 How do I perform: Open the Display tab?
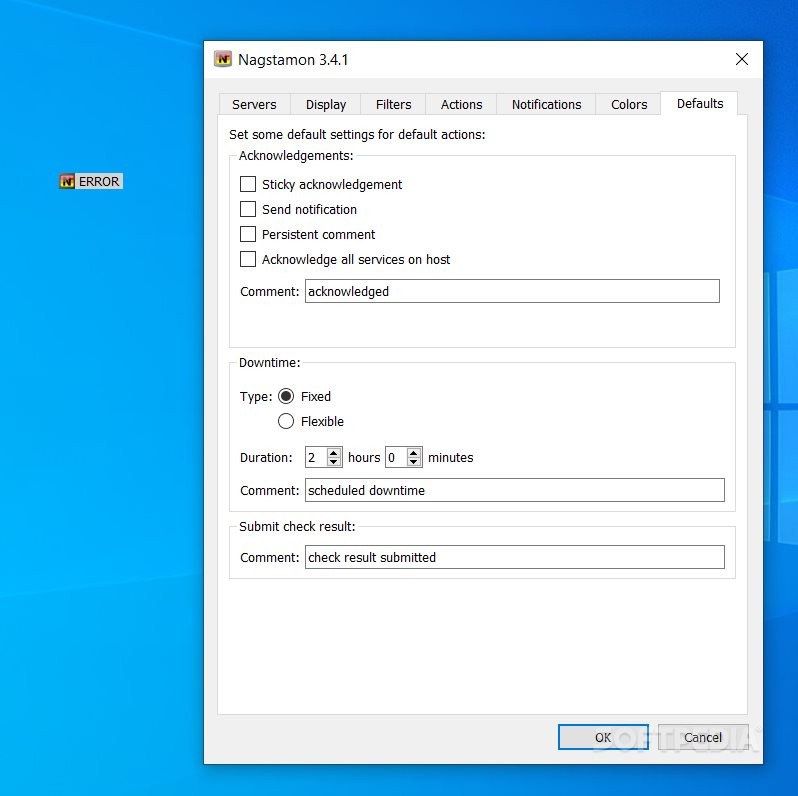click(326, 104)
